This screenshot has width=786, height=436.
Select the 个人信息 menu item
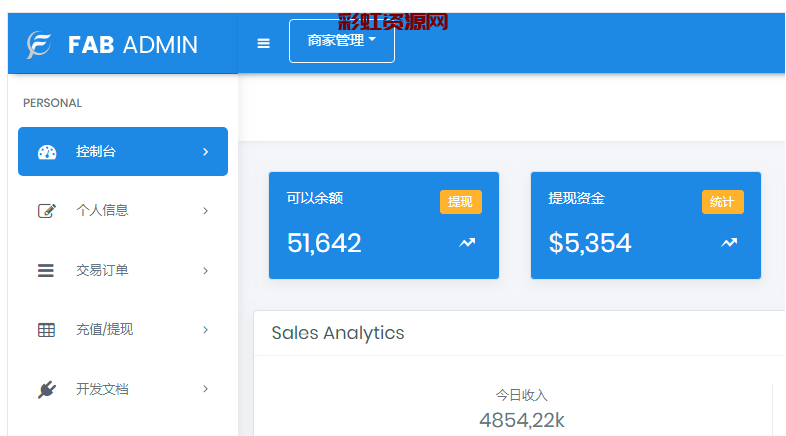102,211
